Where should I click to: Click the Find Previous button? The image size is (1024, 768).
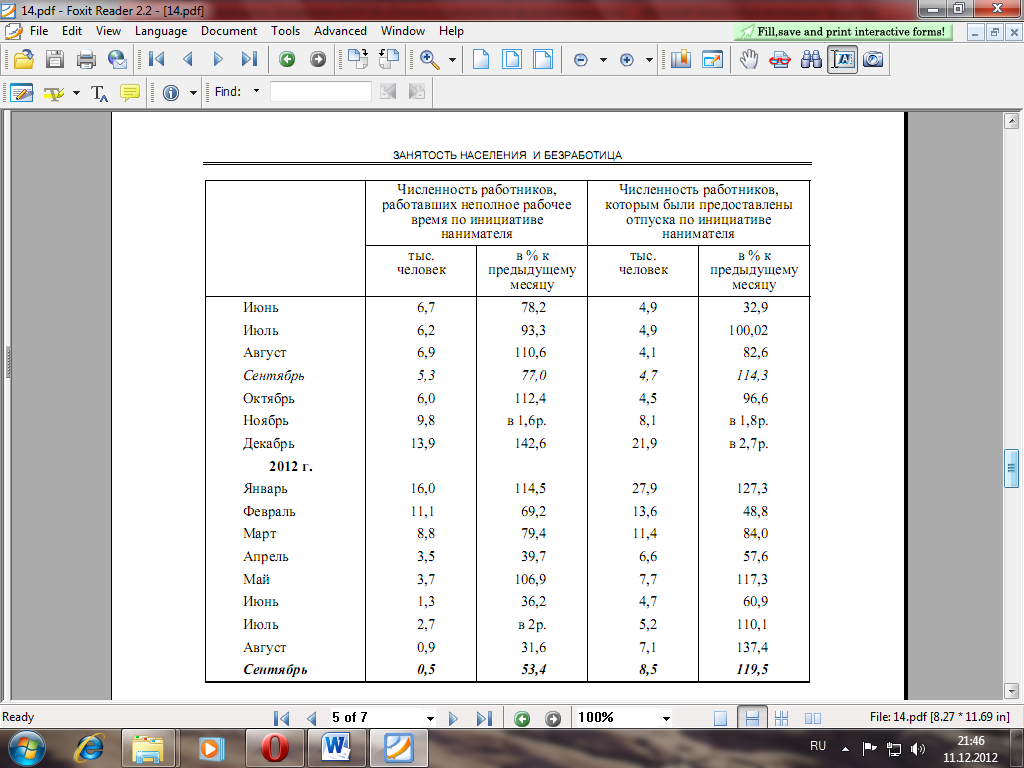pyautogui.click(x=388, y=92)
